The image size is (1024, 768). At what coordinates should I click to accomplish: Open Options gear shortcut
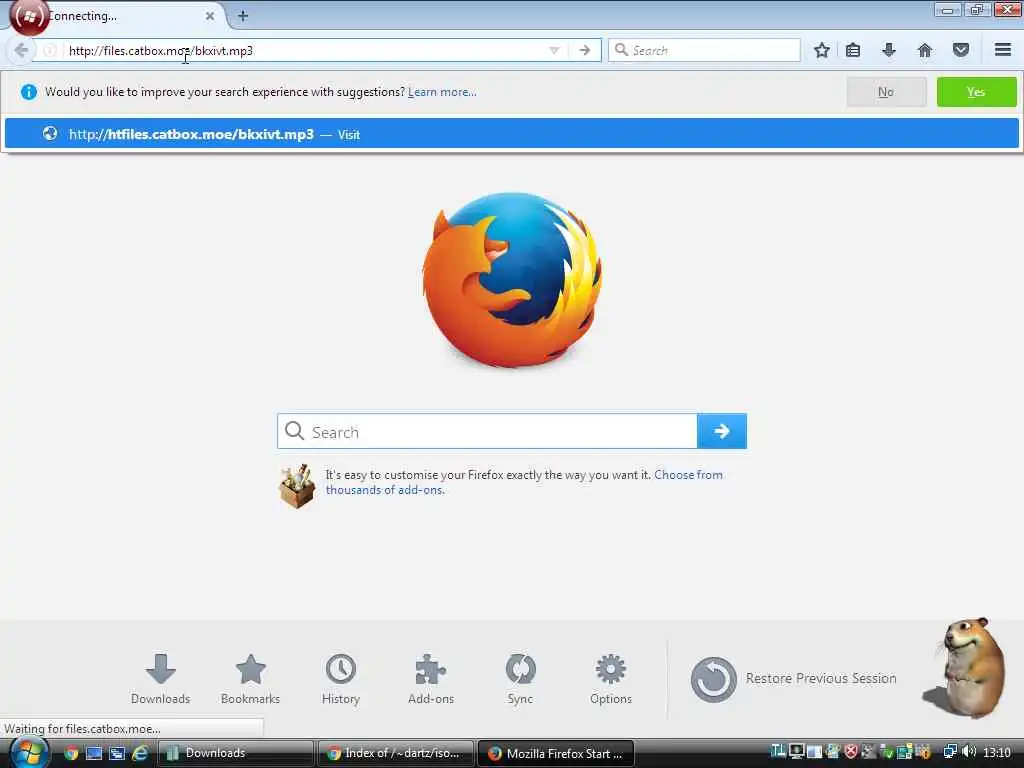pyautogui.click(x=611, y=679)
